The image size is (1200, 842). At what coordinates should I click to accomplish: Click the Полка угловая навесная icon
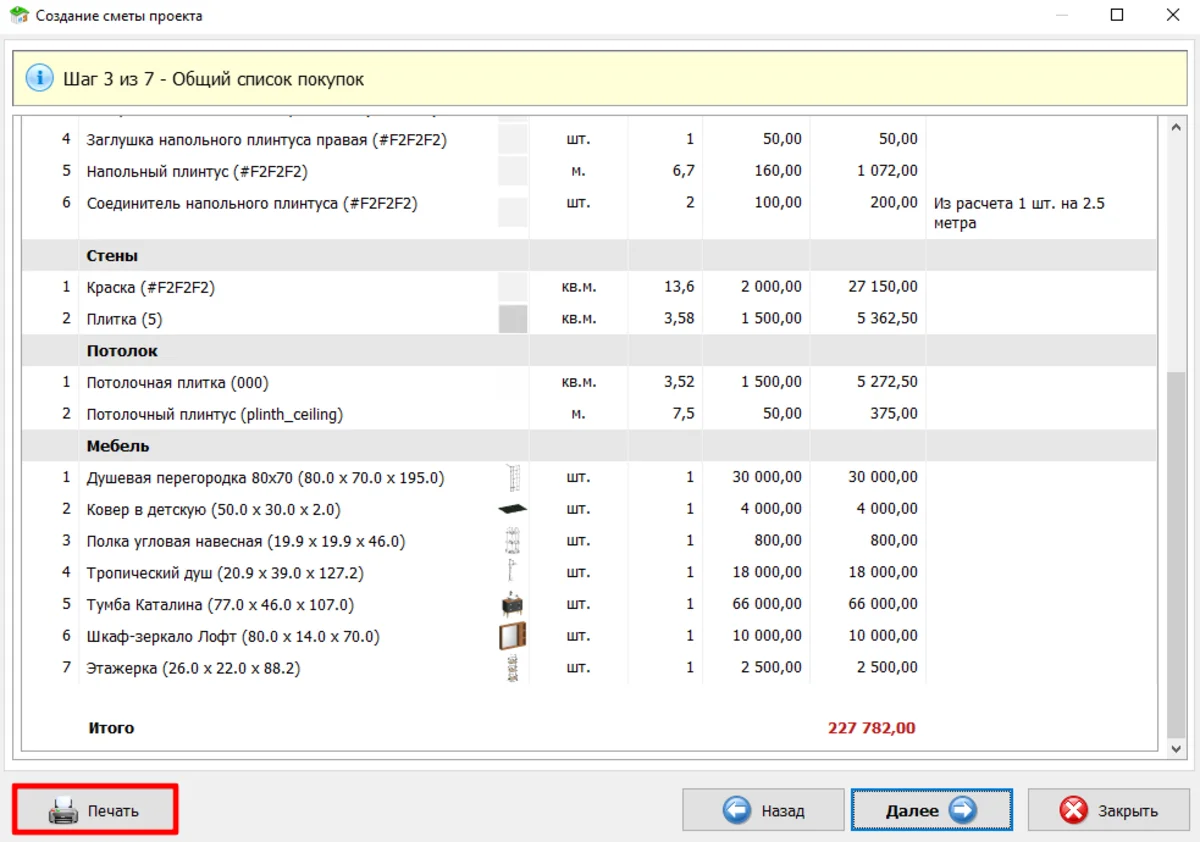(x=513, y=541)
